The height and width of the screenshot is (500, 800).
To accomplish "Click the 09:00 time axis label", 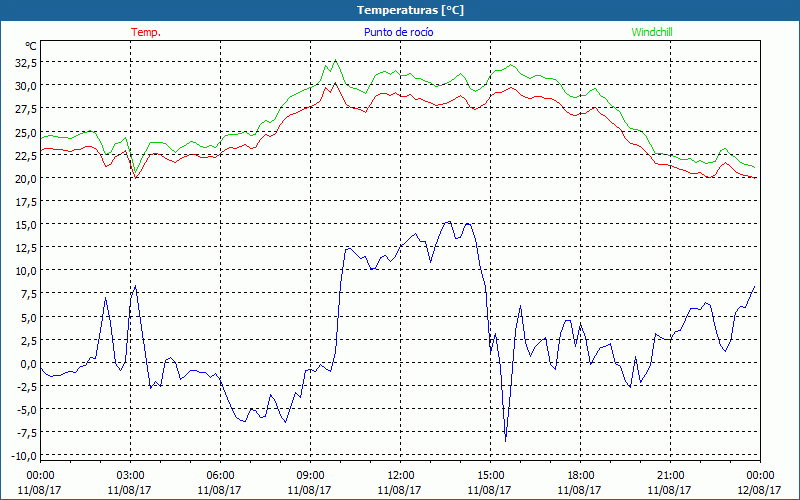I will [310, 476].
